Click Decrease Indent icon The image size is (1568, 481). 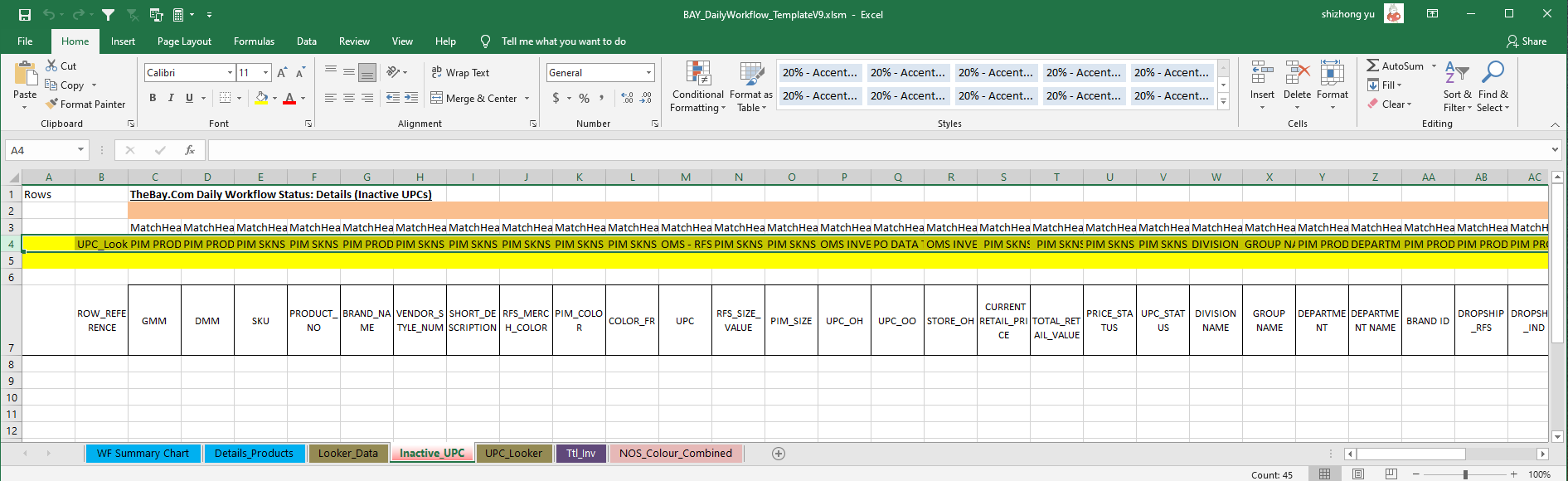coord(393,98)
